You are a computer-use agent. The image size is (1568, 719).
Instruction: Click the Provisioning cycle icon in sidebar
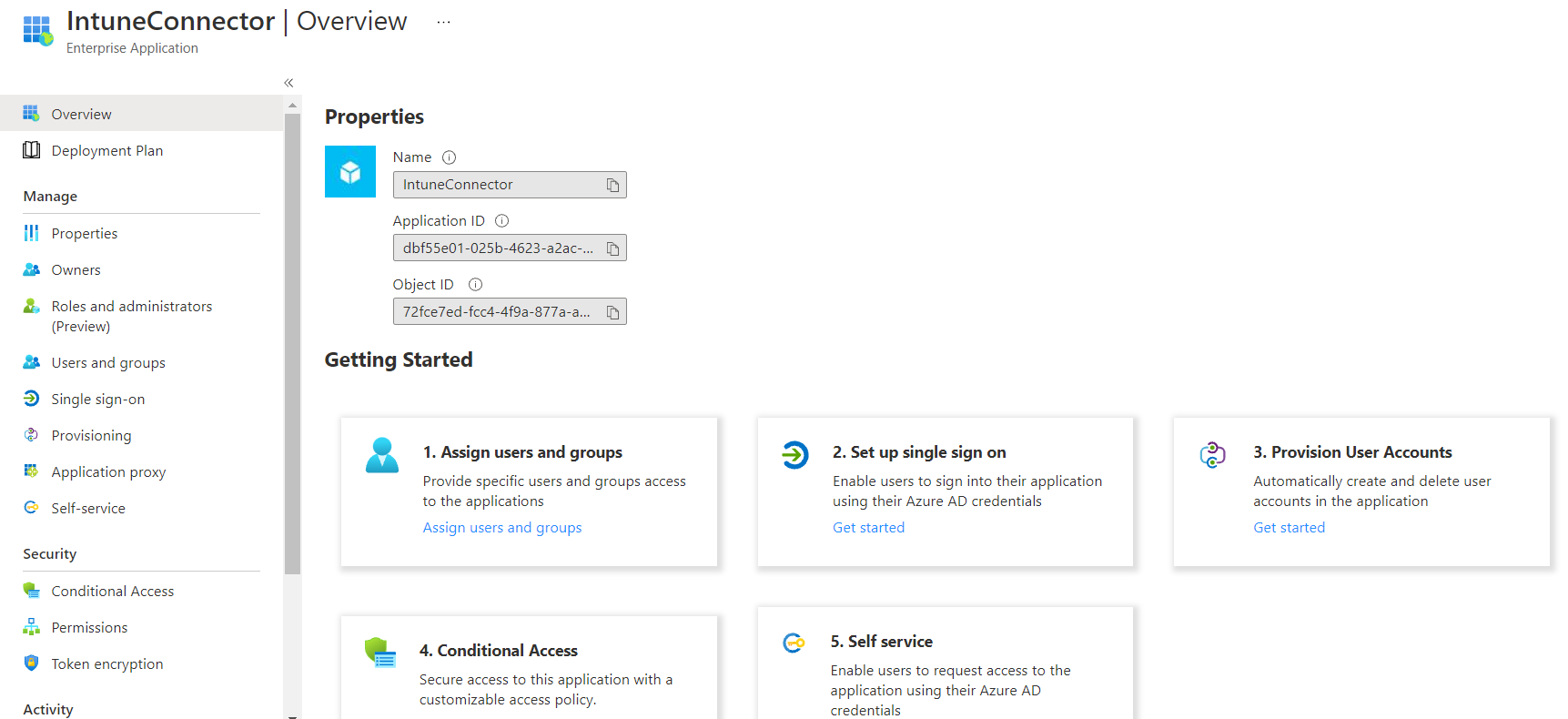(31, 435)
